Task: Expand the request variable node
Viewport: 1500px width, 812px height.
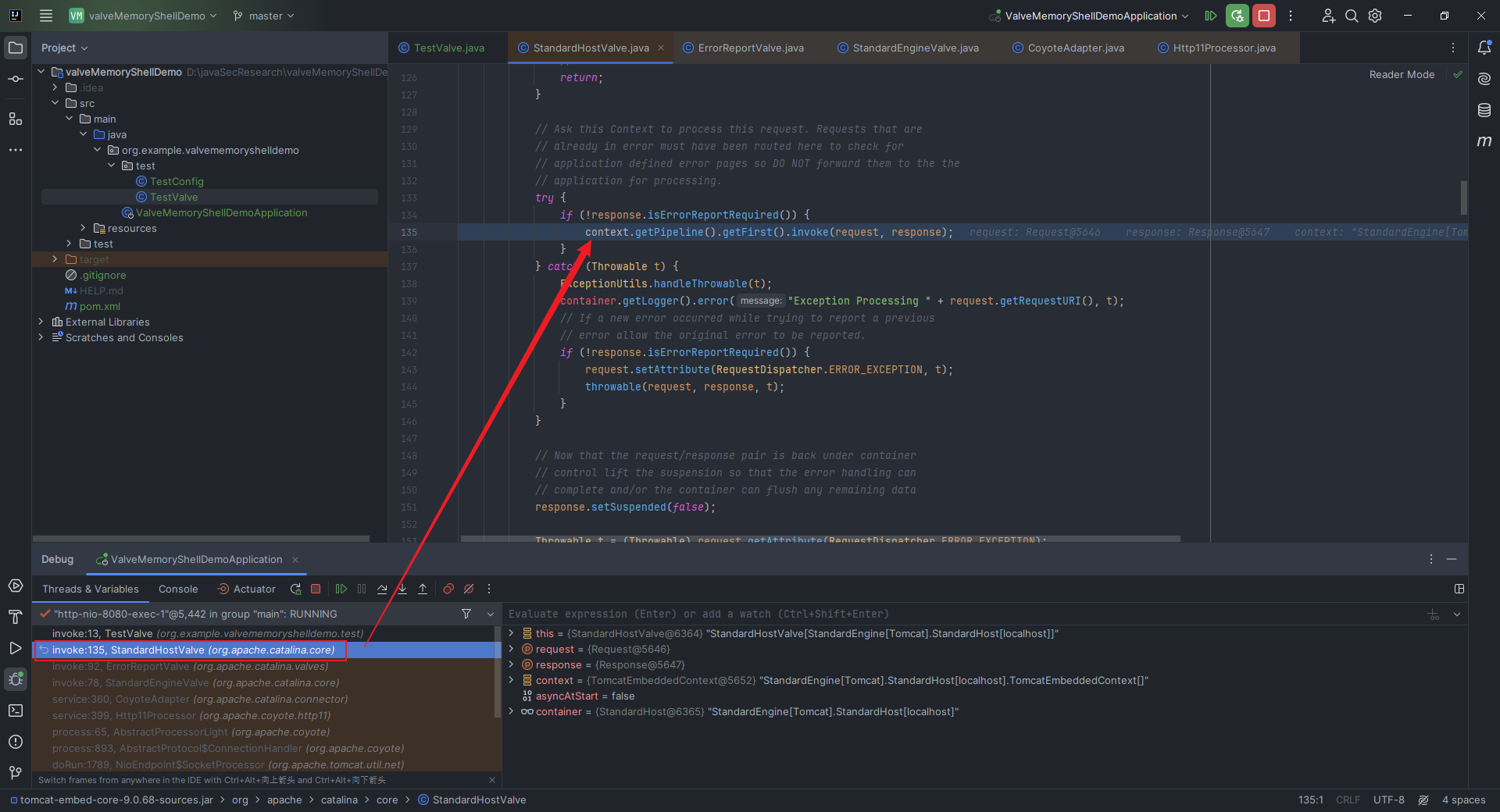Action: coord(512,649)
